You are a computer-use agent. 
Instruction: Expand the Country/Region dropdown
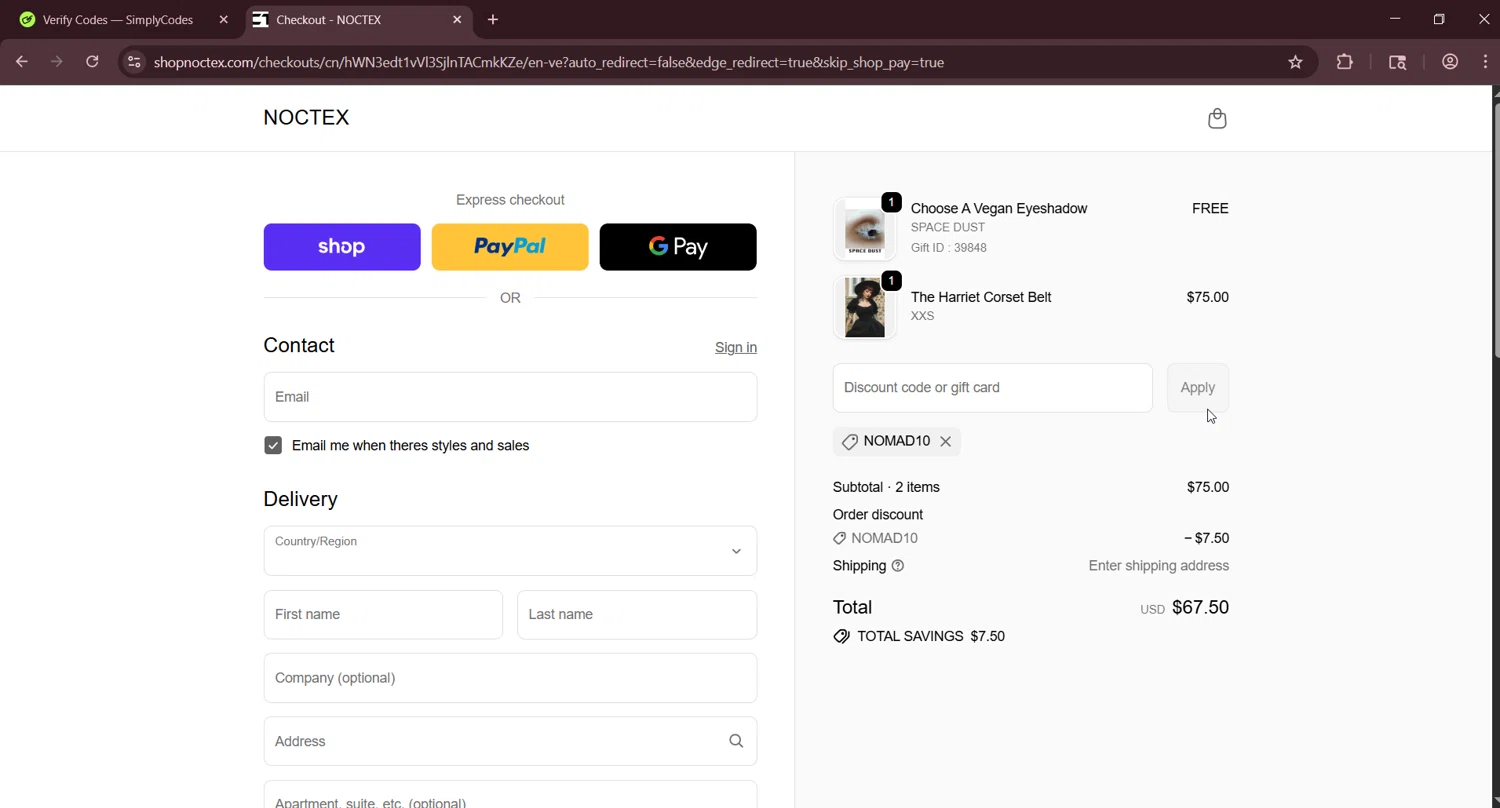tap(510, 551)
